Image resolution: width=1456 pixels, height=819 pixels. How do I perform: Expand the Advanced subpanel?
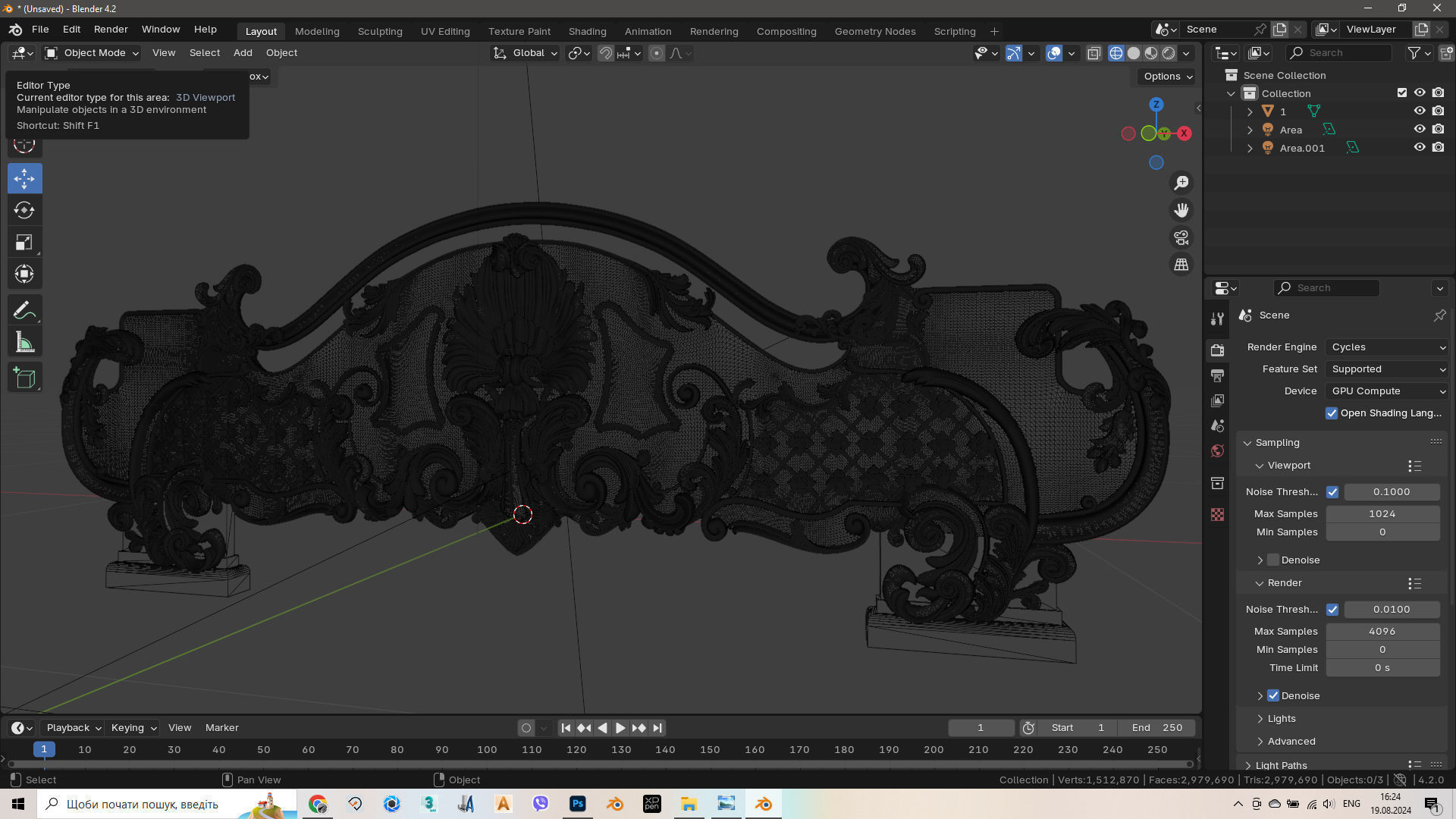point(1260,742)
